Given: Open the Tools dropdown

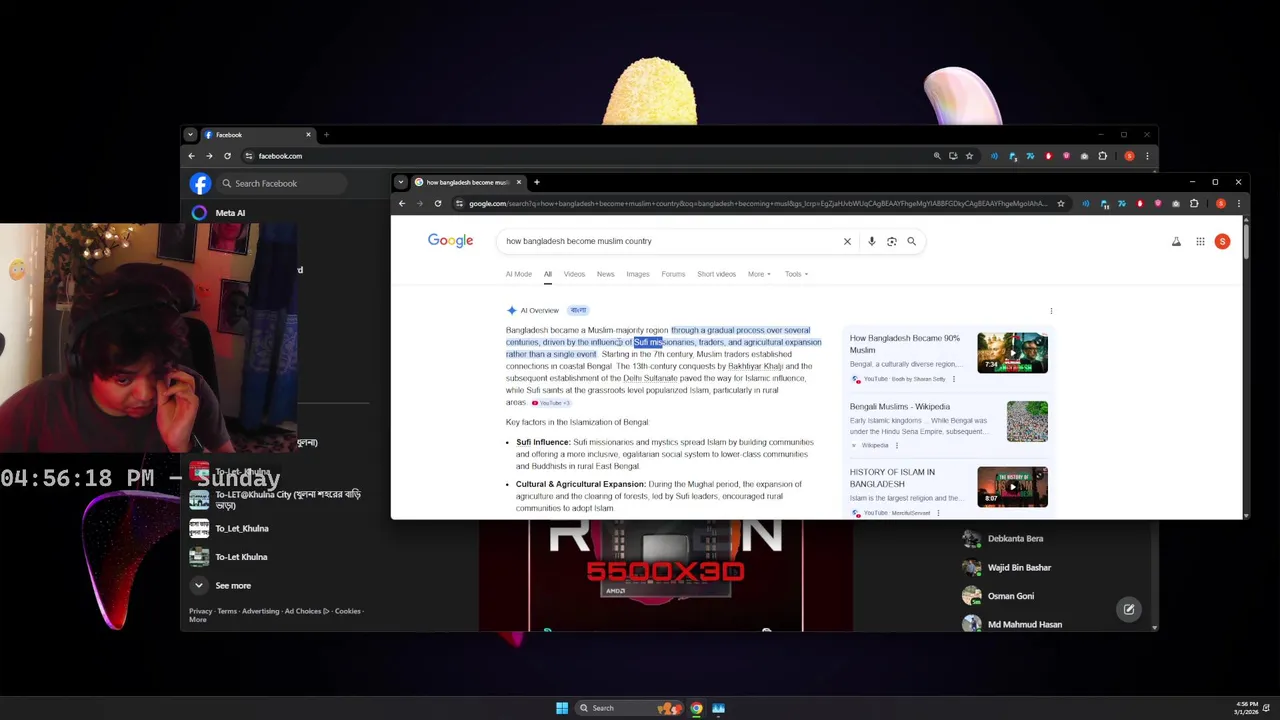Looking at the screenshot, I should pos(796,274).
